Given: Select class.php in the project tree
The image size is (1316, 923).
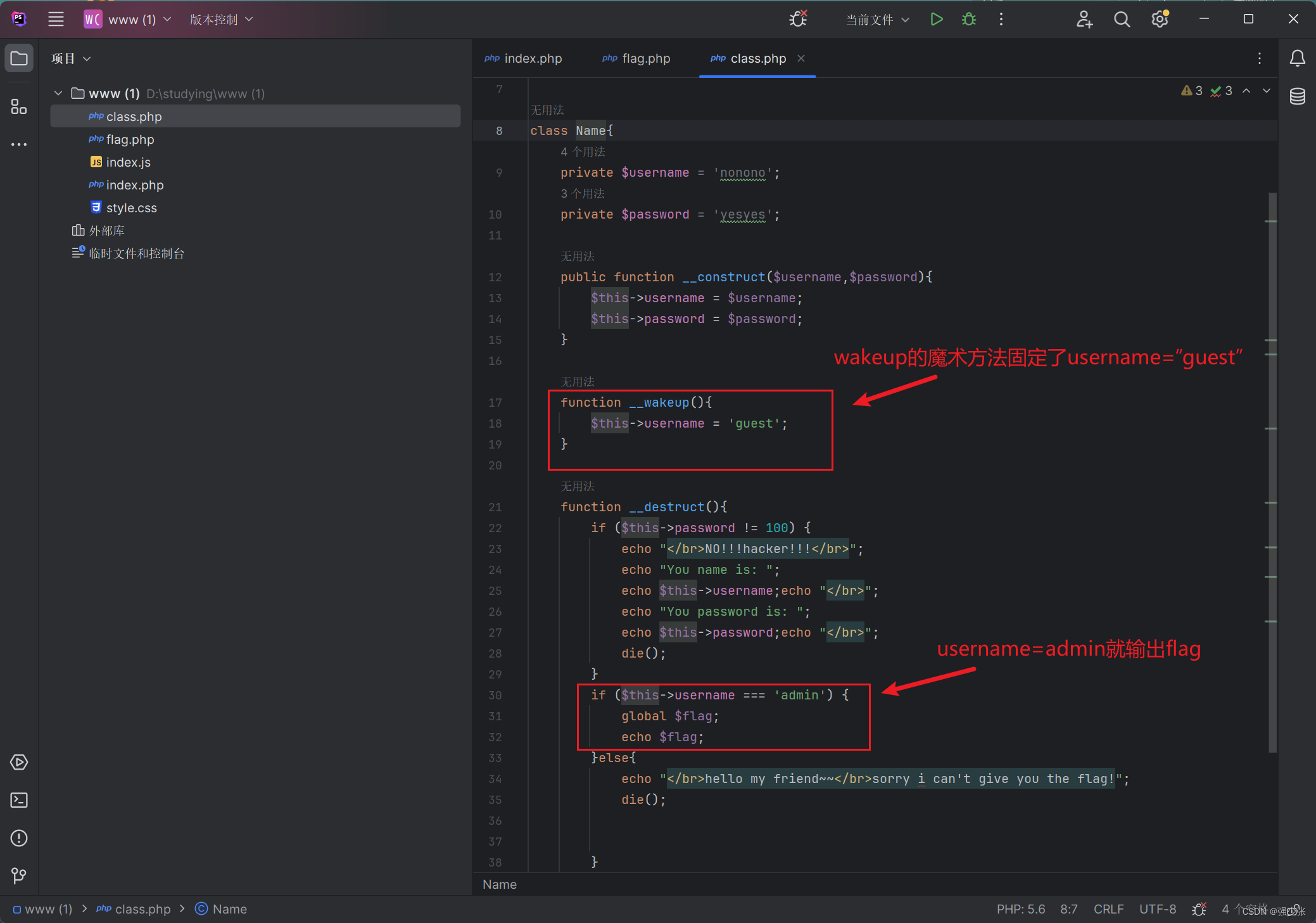Looking at the screenshot, I should click(255, 117).
